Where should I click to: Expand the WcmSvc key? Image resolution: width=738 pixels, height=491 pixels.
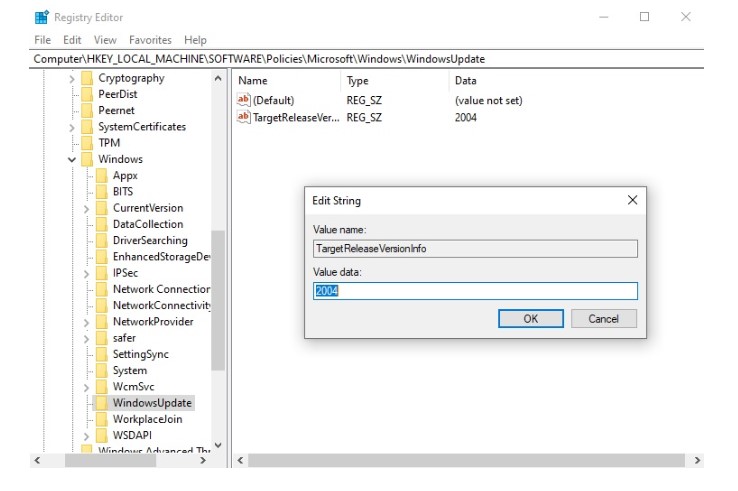tap(86, 387)
